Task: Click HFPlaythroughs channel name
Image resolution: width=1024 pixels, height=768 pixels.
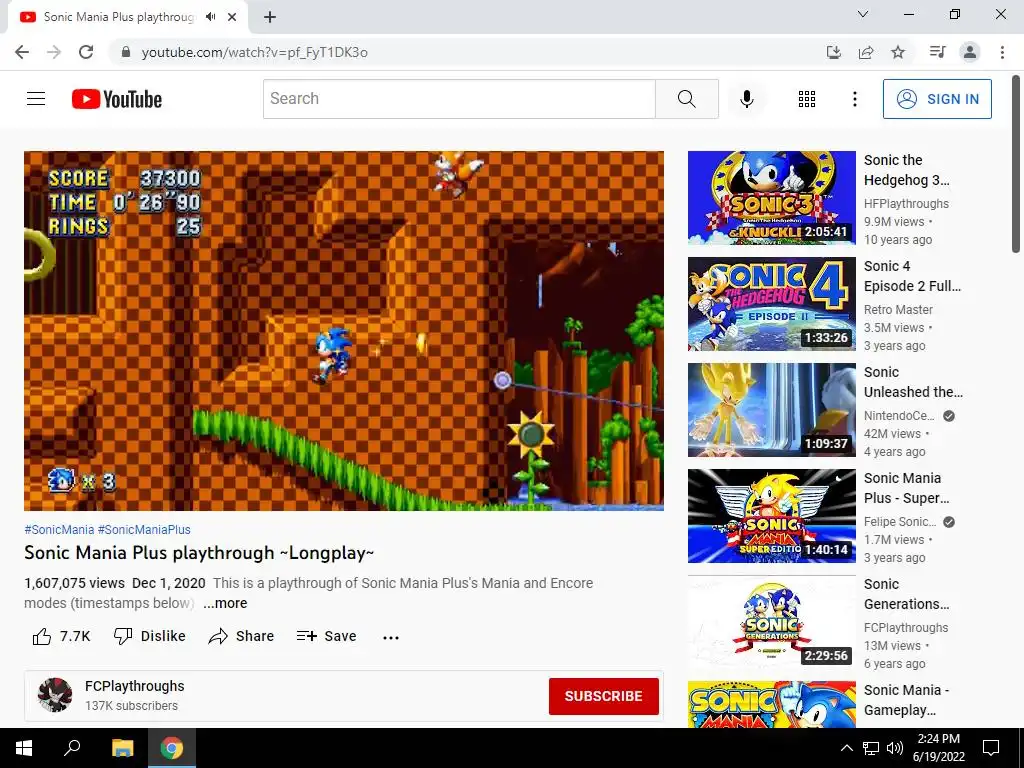Action: (906, 204)
